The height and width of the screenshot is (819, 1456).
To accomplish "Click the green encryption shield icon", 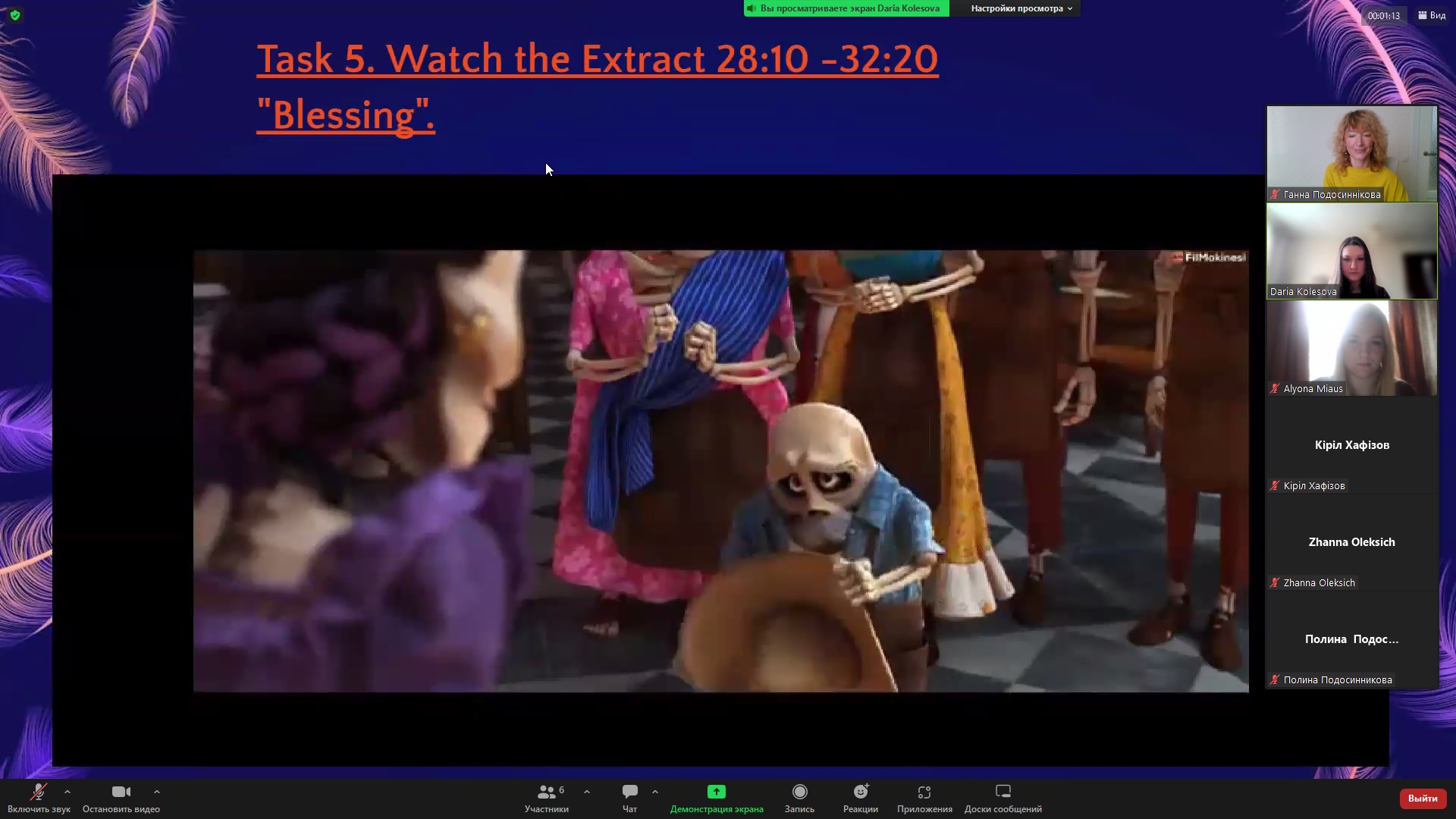I will (14, 15).
